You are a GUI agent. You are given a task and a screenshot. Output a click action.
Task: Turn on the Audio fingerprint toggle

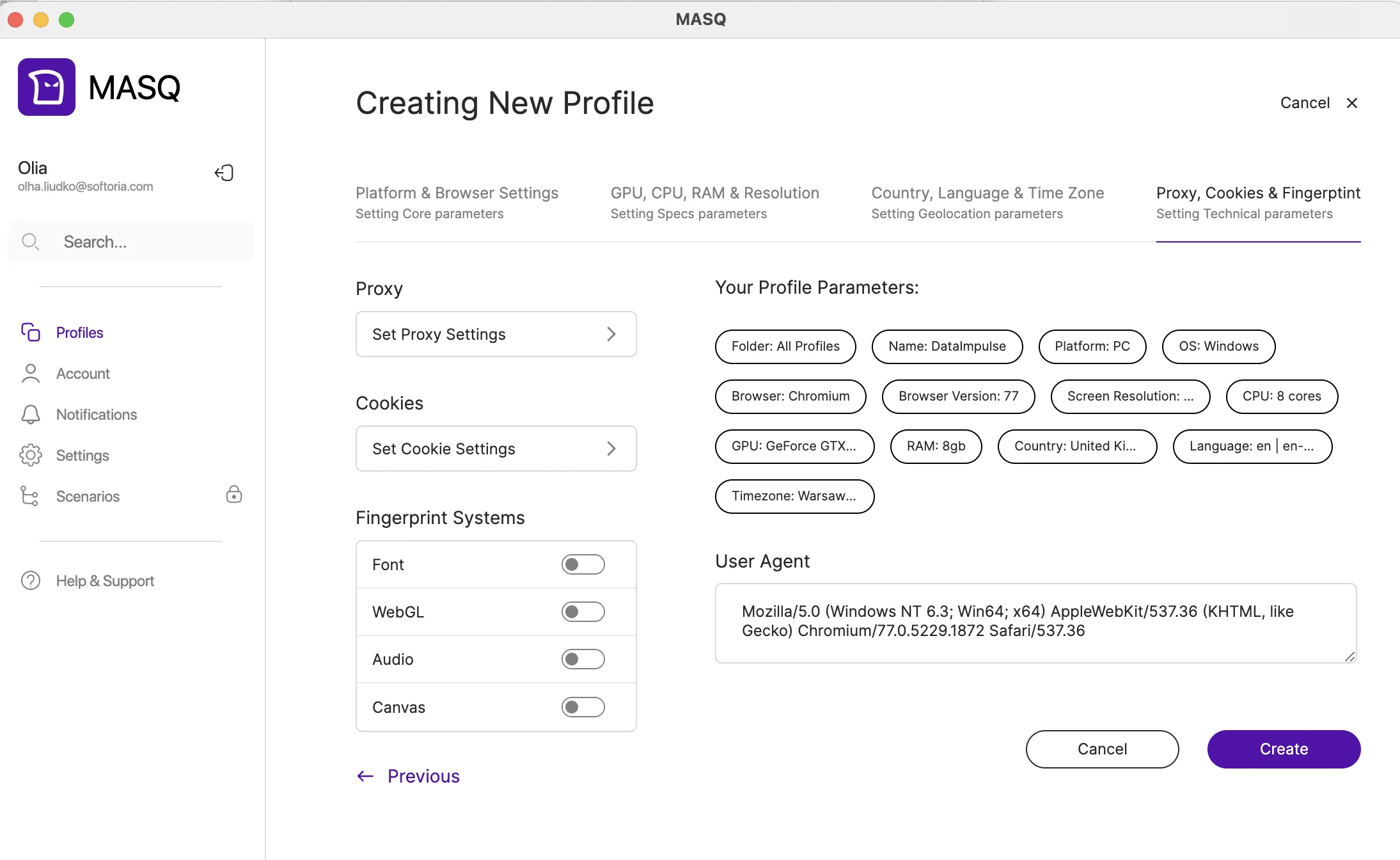click(583, 659)
